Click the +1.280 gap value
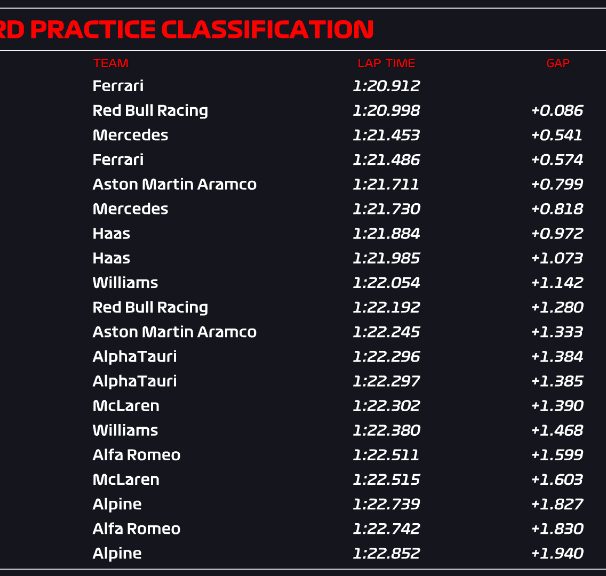The height and width of the screenshot is (576, 606). click(557, 307)
